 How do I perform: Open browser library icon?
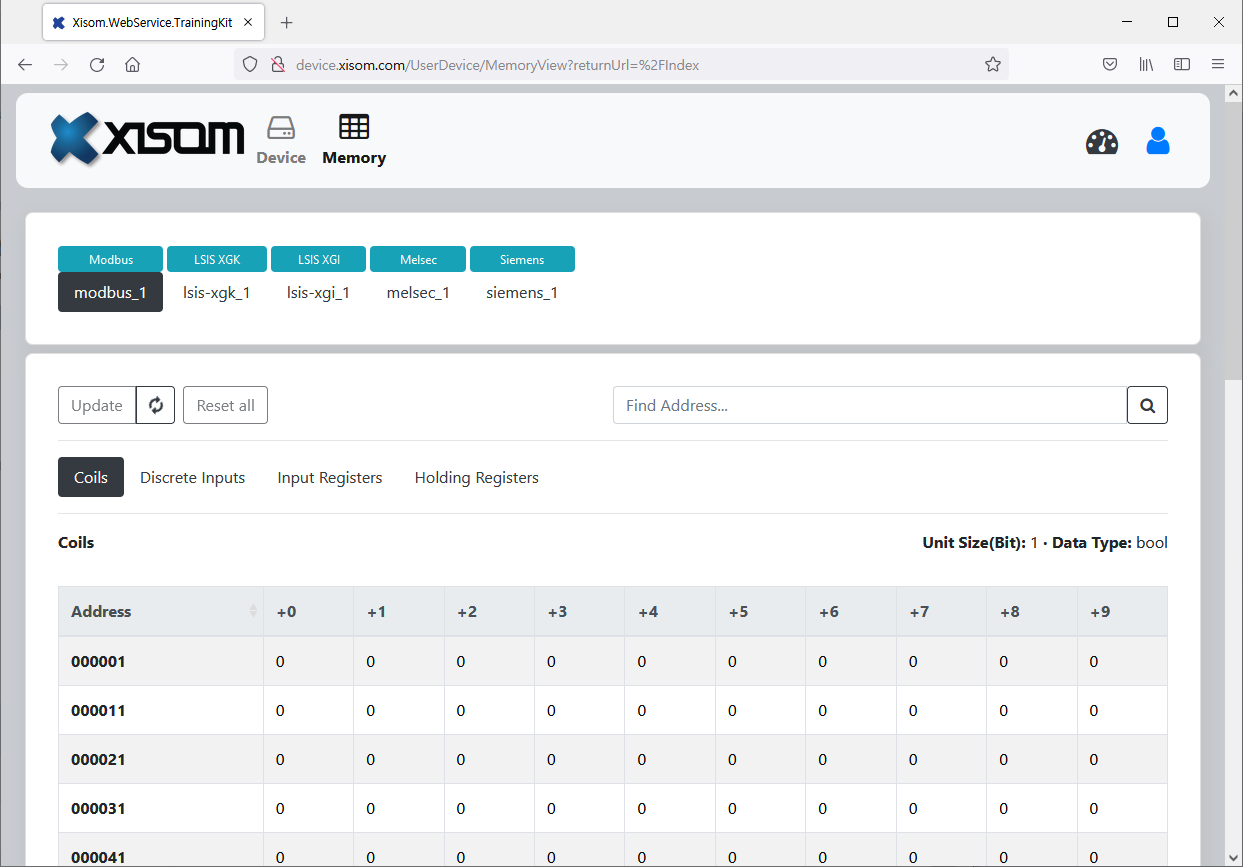click(1146, 64)
